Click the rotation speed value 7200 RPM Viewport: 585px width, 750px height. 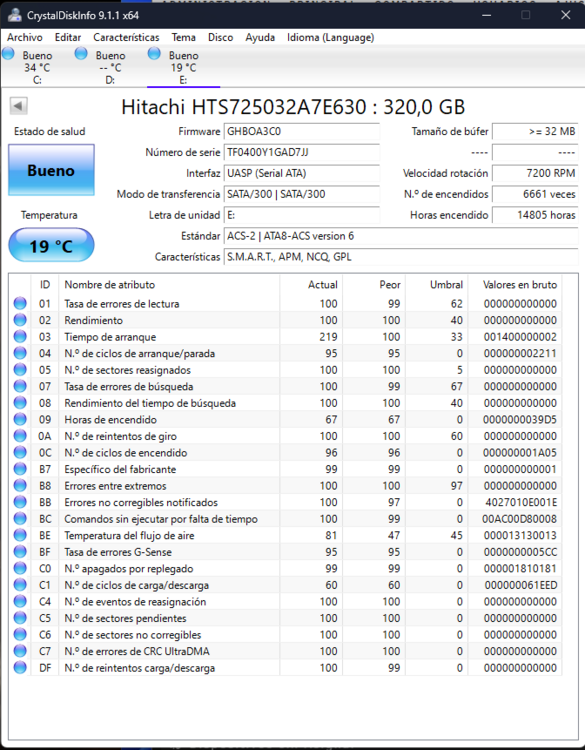[x=535, y=173]
